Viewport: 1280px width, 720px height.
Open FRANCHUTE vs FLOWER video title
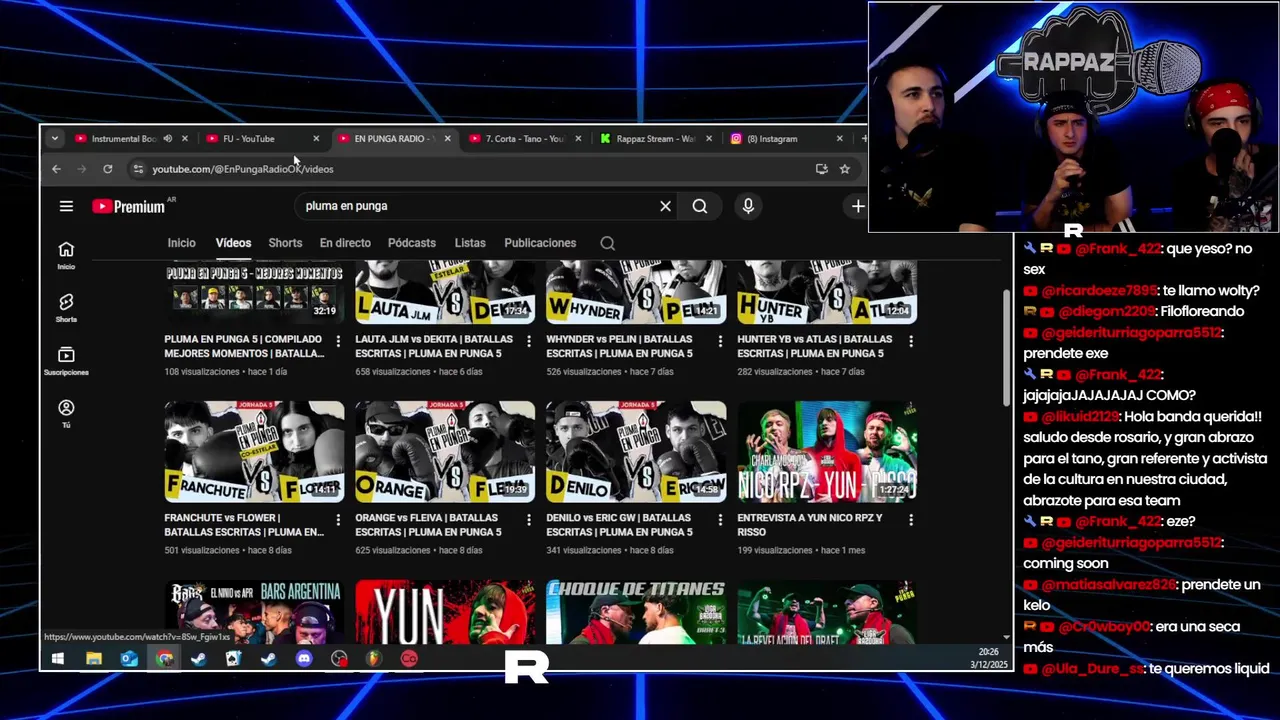[x=244, y=525]
